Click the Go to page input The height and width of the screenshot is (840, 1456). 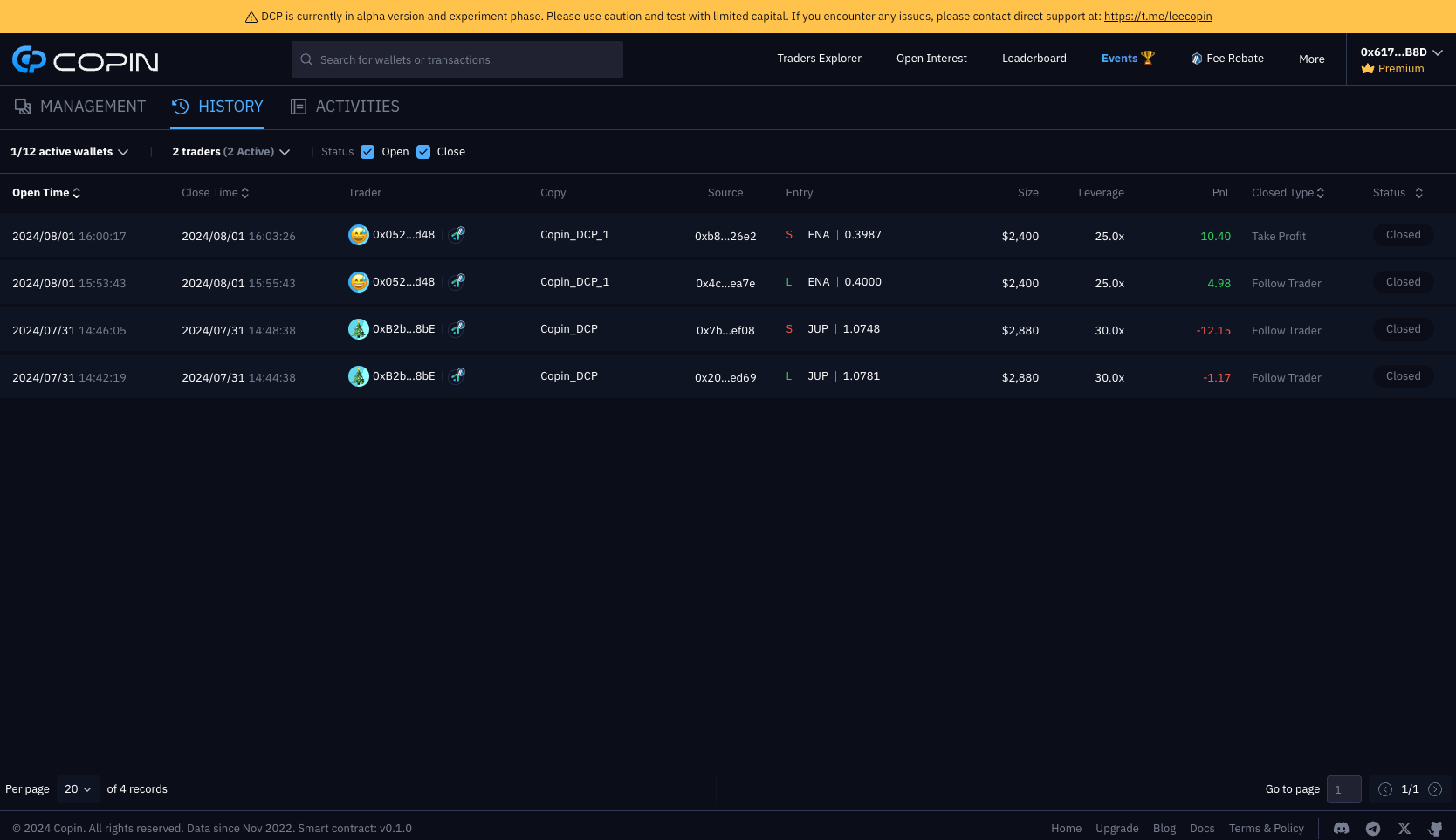[x=1344, y=789]
